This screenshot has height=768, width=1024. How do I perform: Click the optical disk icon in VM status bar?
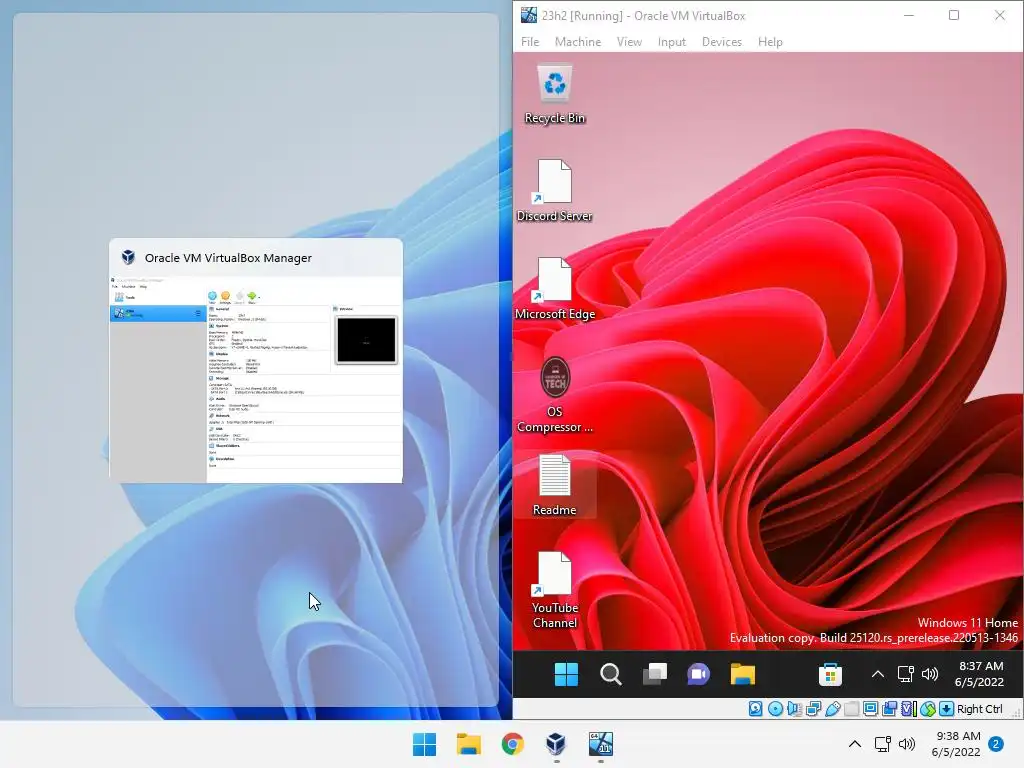point(775,709)
